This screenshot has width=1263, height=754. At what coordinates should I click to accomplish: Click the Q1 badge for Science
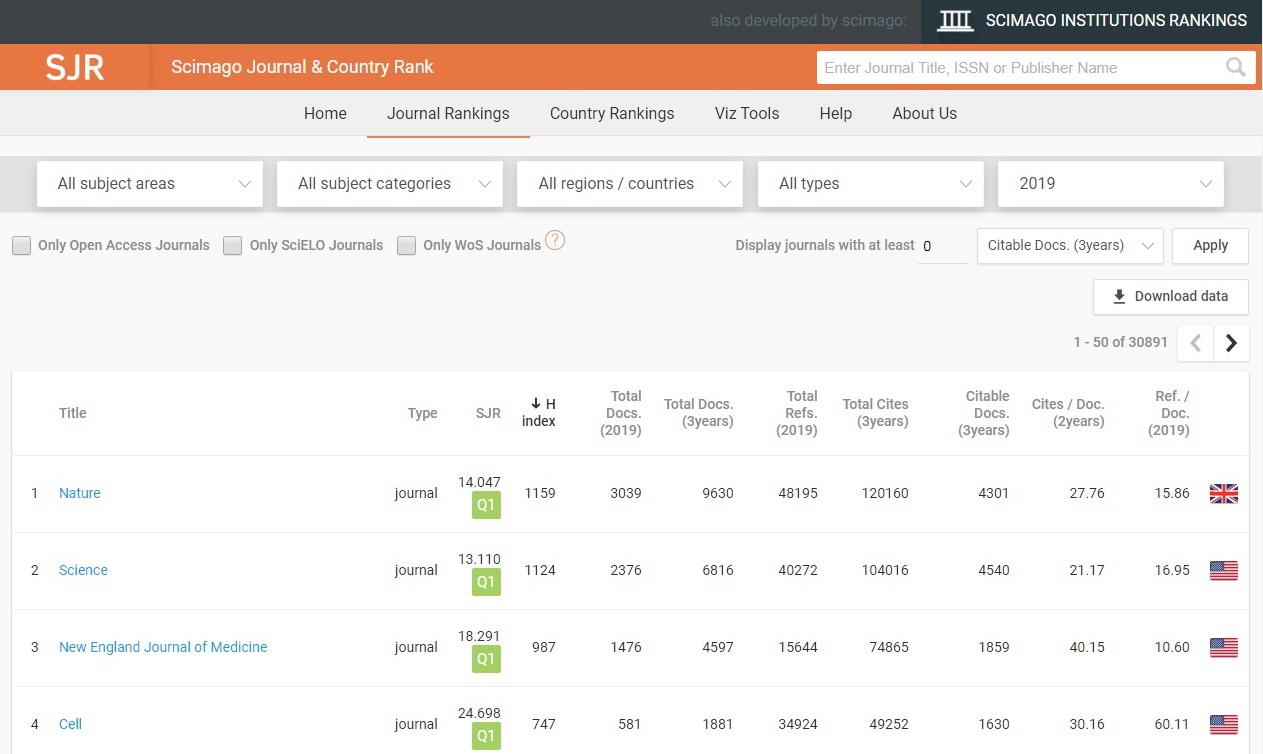[486, 582]
